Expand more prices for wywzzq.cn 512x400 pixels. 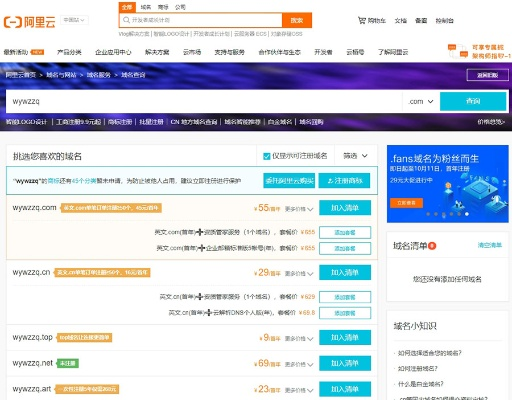(x=299, y=274)
